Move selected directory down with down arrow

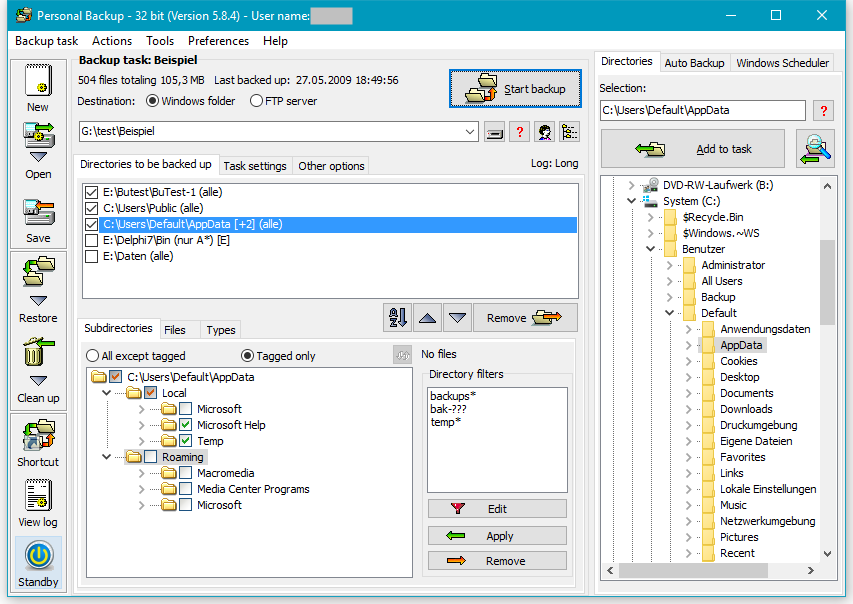[x=457, y=317]
